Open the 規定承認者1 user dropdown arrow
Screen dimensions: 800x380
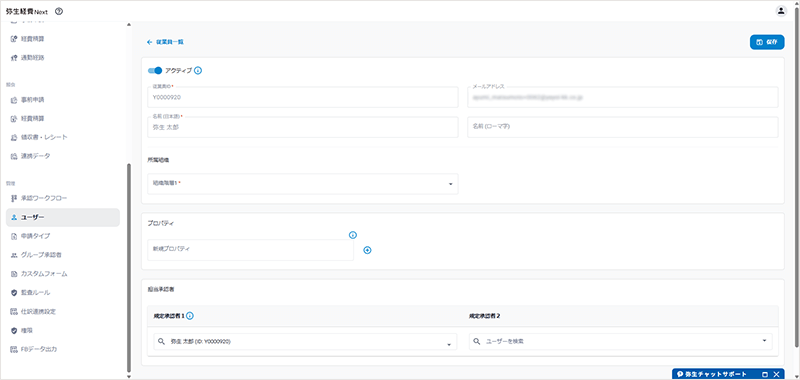(x=449, y=345)
